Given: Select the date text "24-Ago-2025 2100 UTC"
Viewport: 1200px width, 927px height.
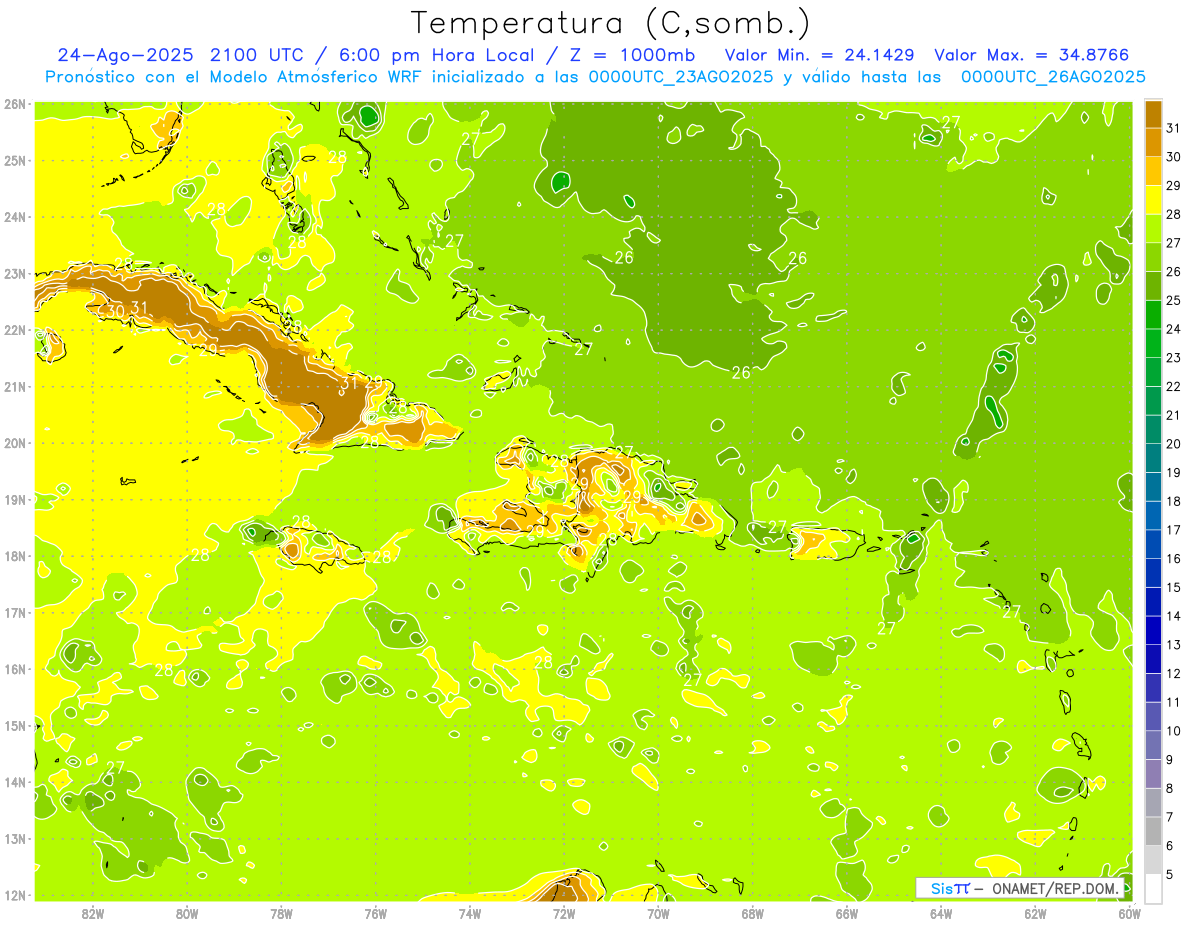Looking at the screenshot, I should pos(182,55).
